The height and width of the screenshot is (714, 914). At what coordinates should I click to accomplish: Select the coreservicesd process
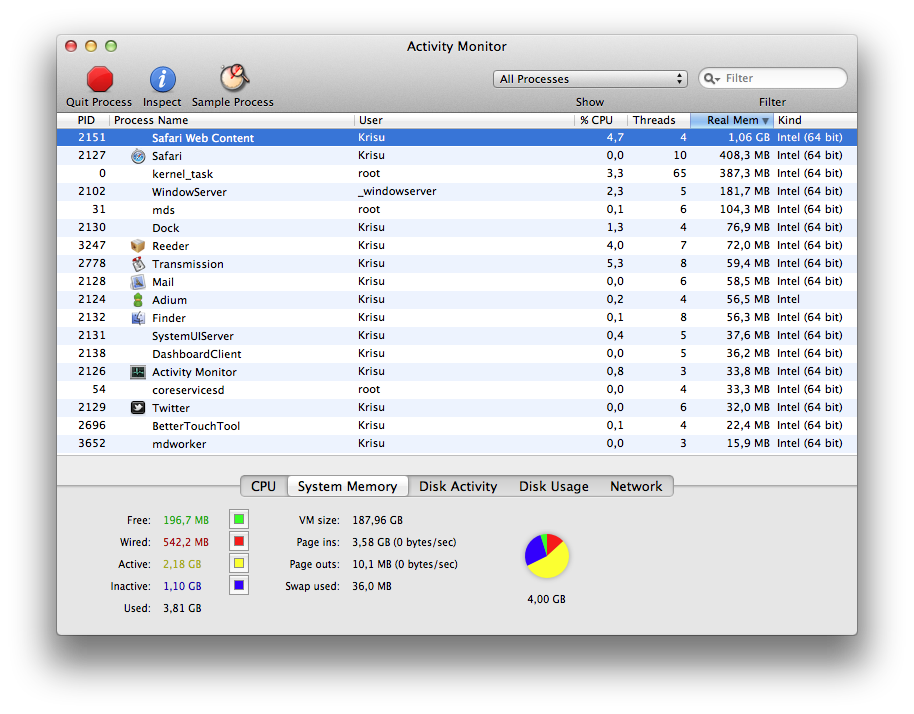457,390
